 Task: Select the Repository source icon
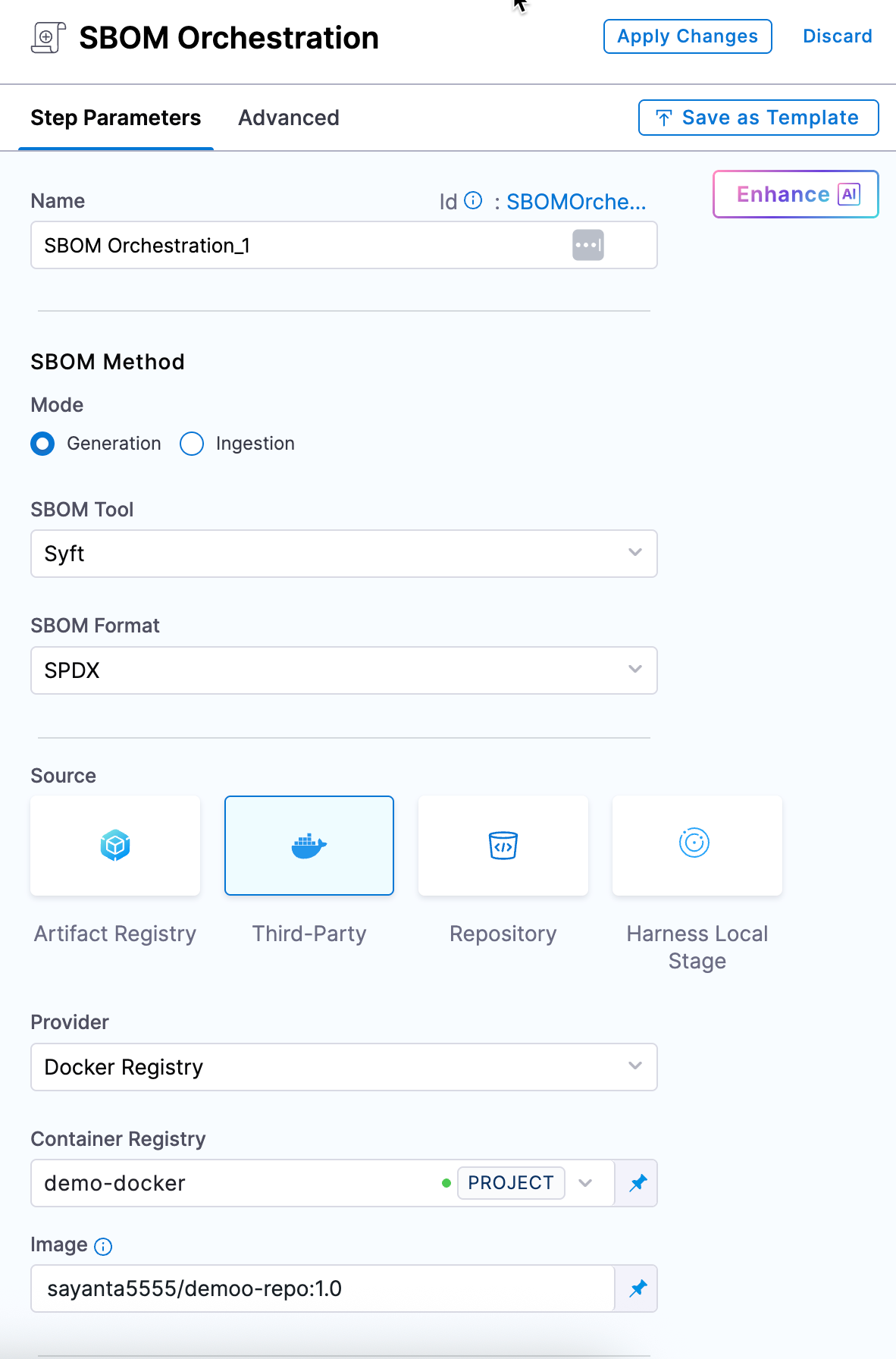(503, 845)
